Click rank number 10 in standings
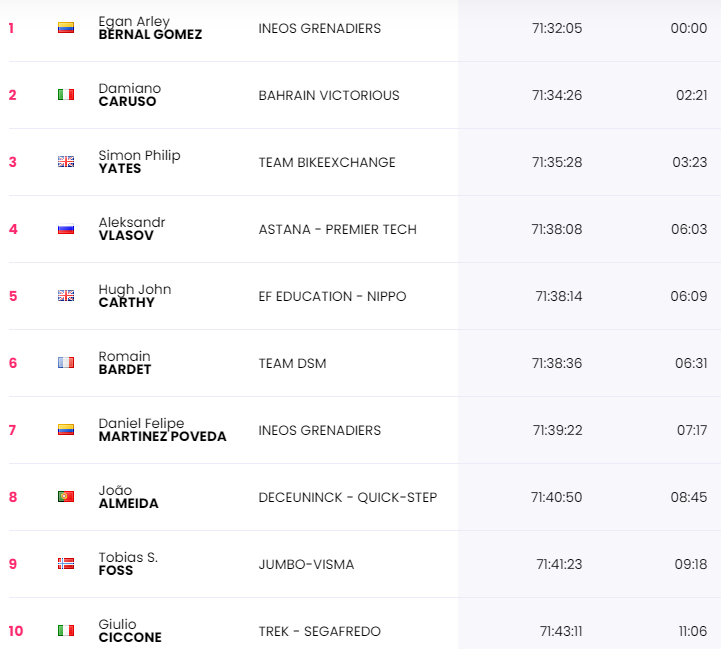This screenshot has width=721, height=649. pyautogui.click(x=14, y=631)
